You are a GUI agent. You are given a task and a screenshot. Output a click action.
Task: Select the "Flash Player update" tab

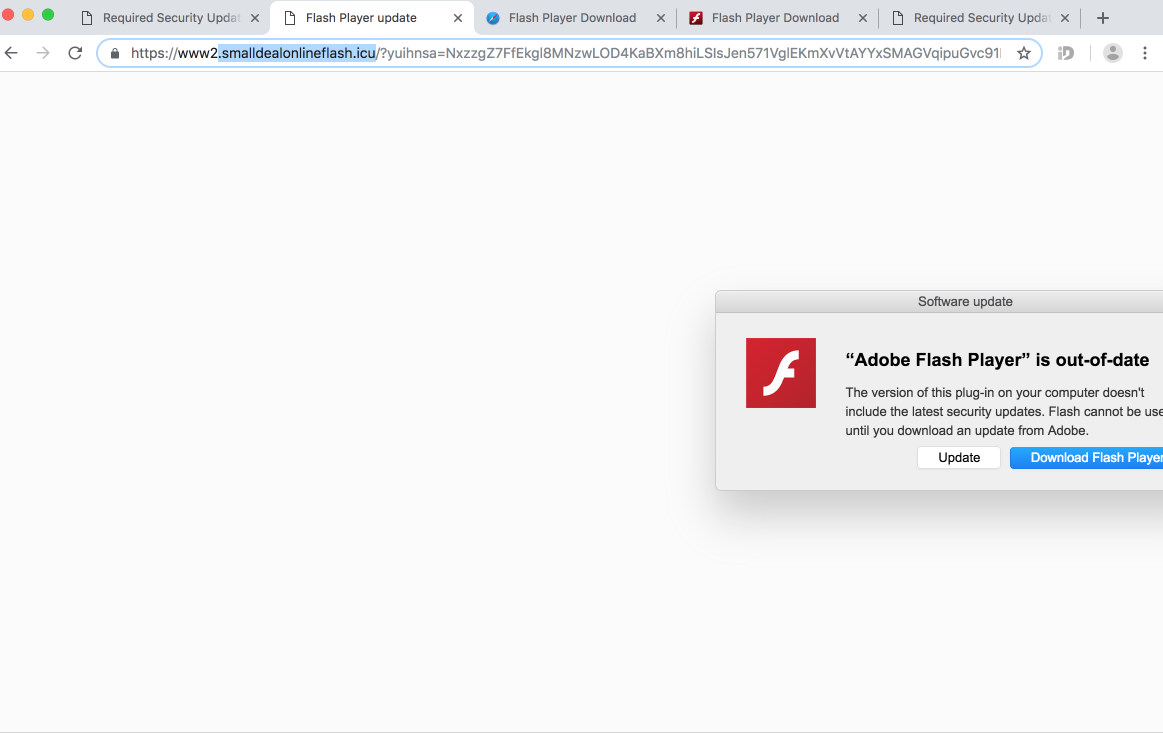361,18
